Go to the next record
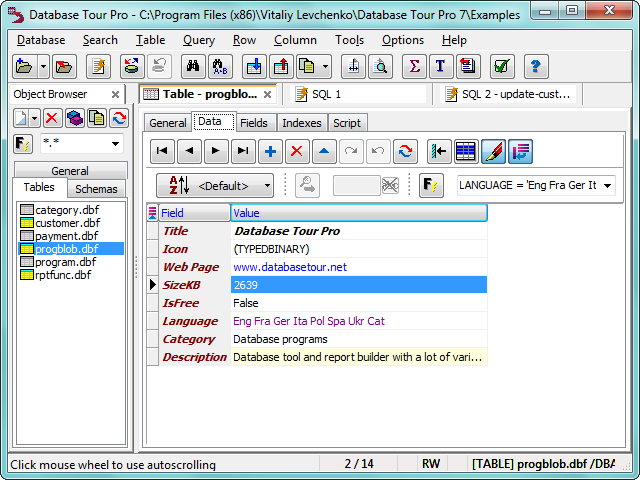The image size is (640, 480). pyautogui.click(x=216, y=151)
